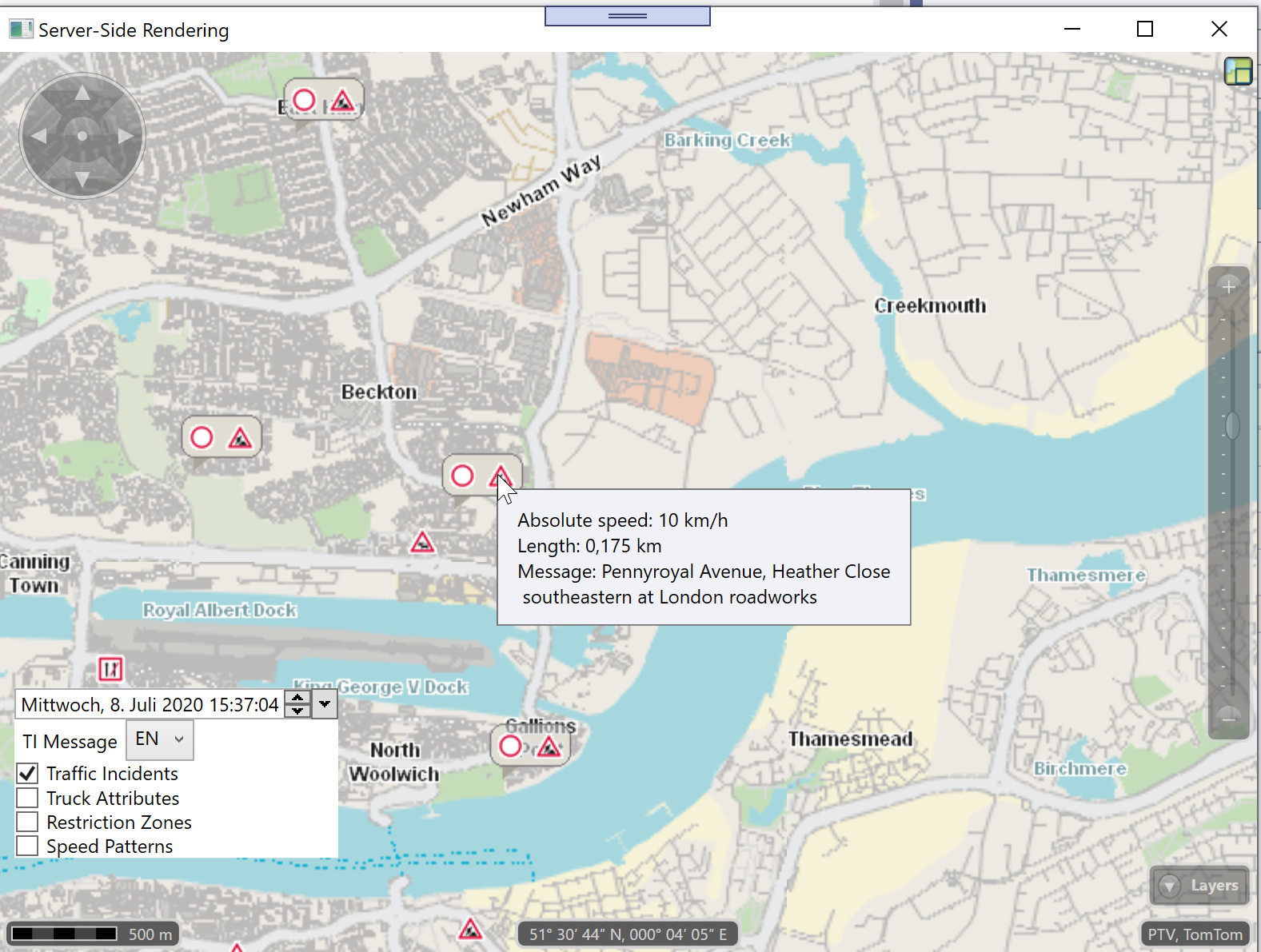
Task: Enable the Speed Patterns checkbox
Action: pos(28,846)
